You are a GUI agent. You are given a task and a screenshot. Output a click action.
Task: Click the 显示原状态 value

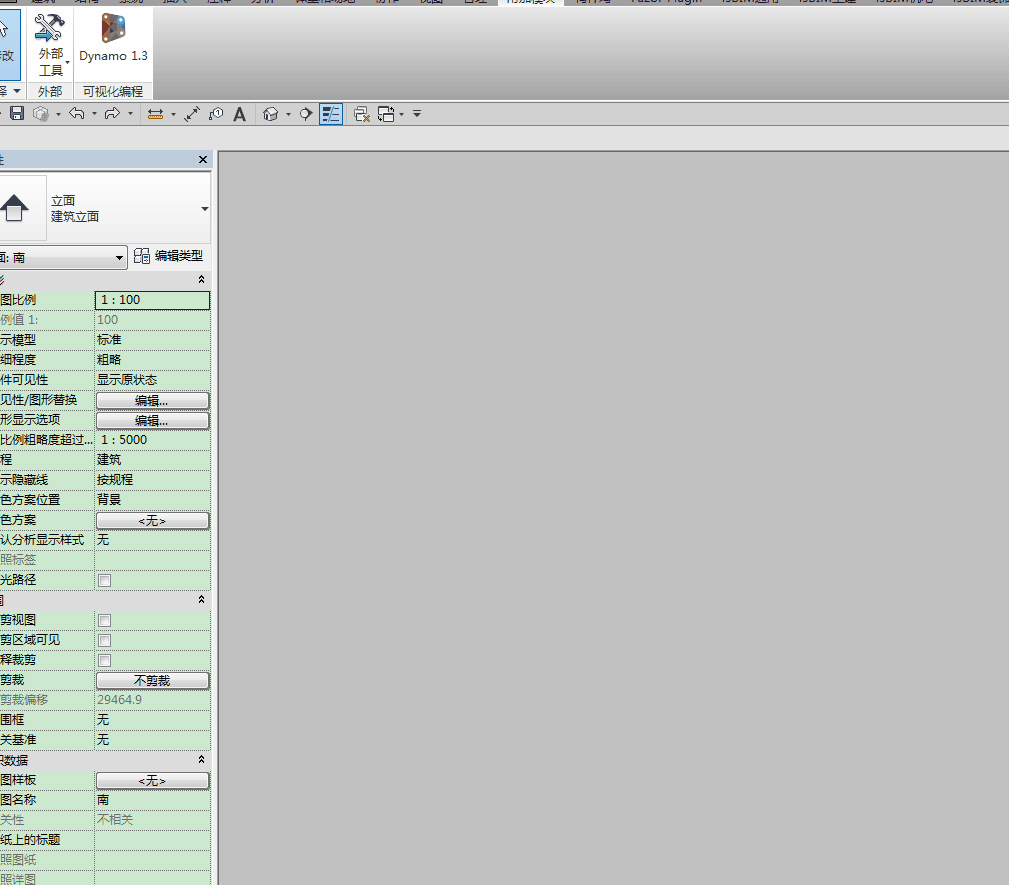pyautogui.click(x=153, y=380)
